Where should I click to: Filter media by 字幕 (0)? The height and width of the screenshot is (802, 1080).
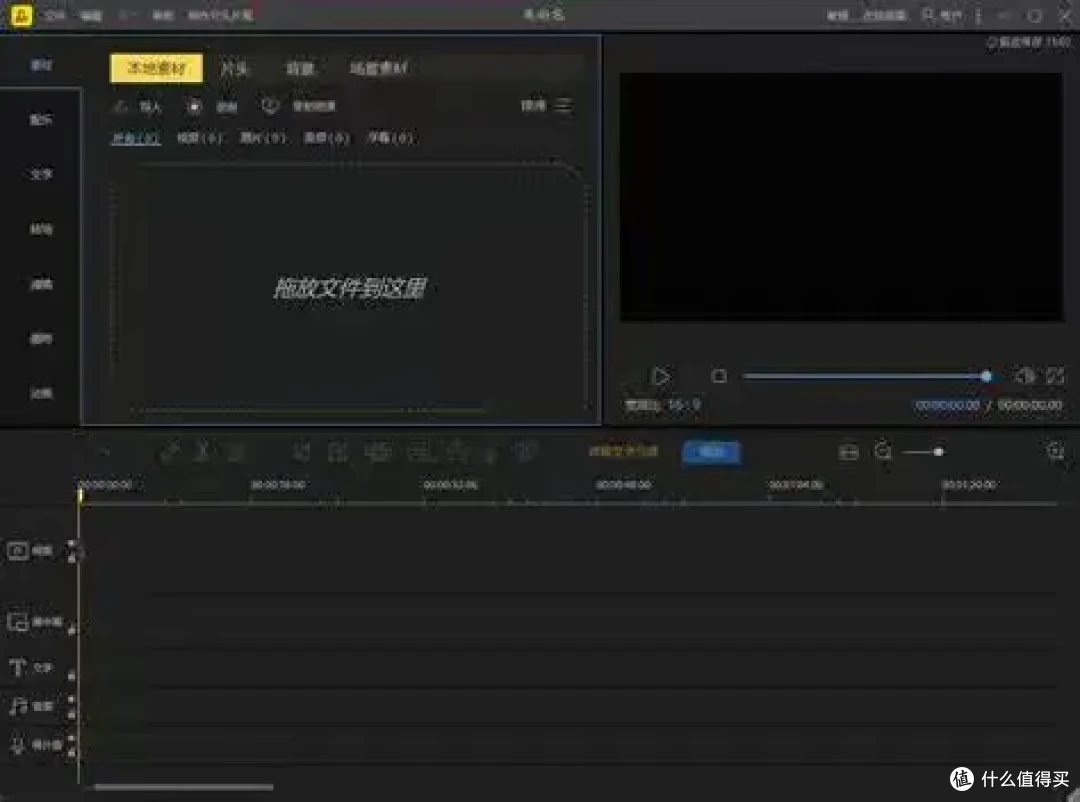pos(390,138)
